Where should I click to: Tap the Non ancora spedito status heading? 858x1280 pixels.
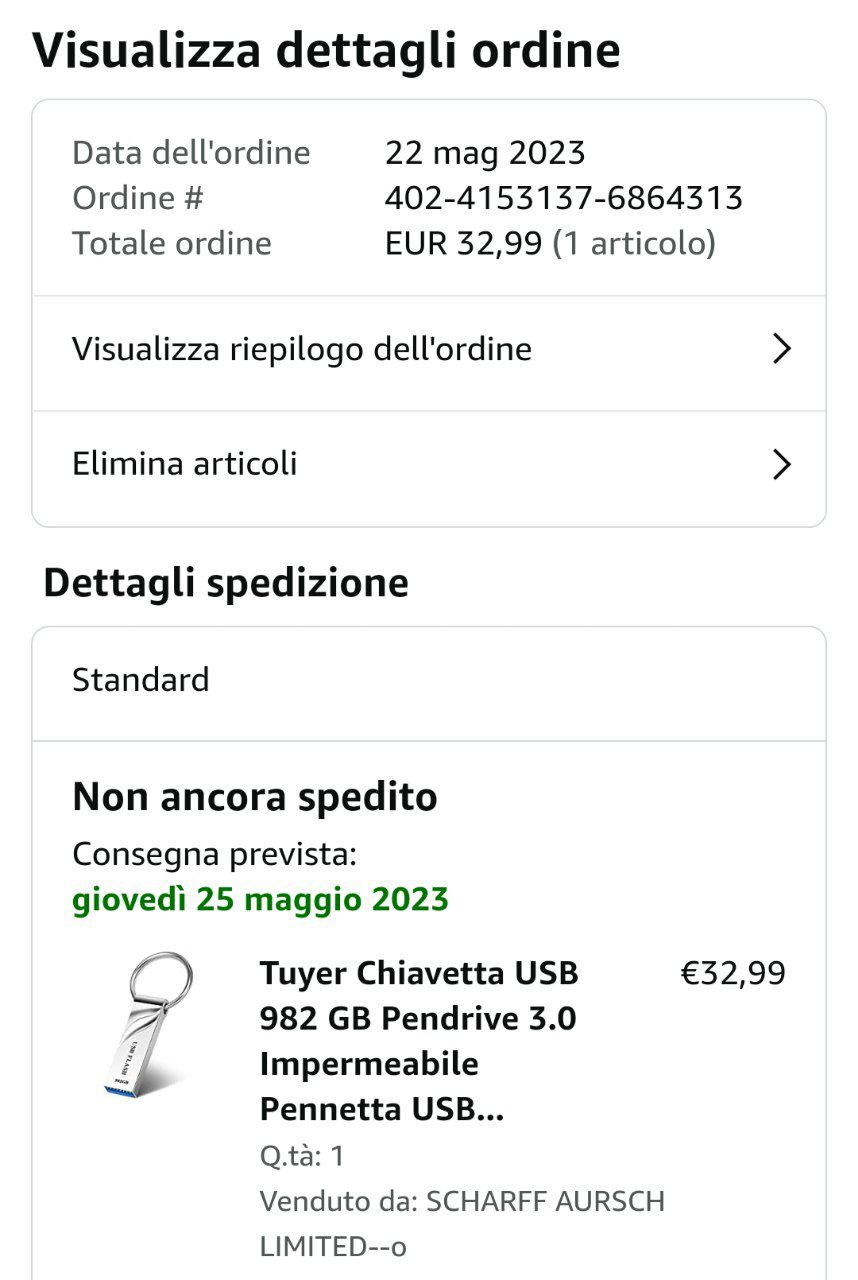click(255, 798)
